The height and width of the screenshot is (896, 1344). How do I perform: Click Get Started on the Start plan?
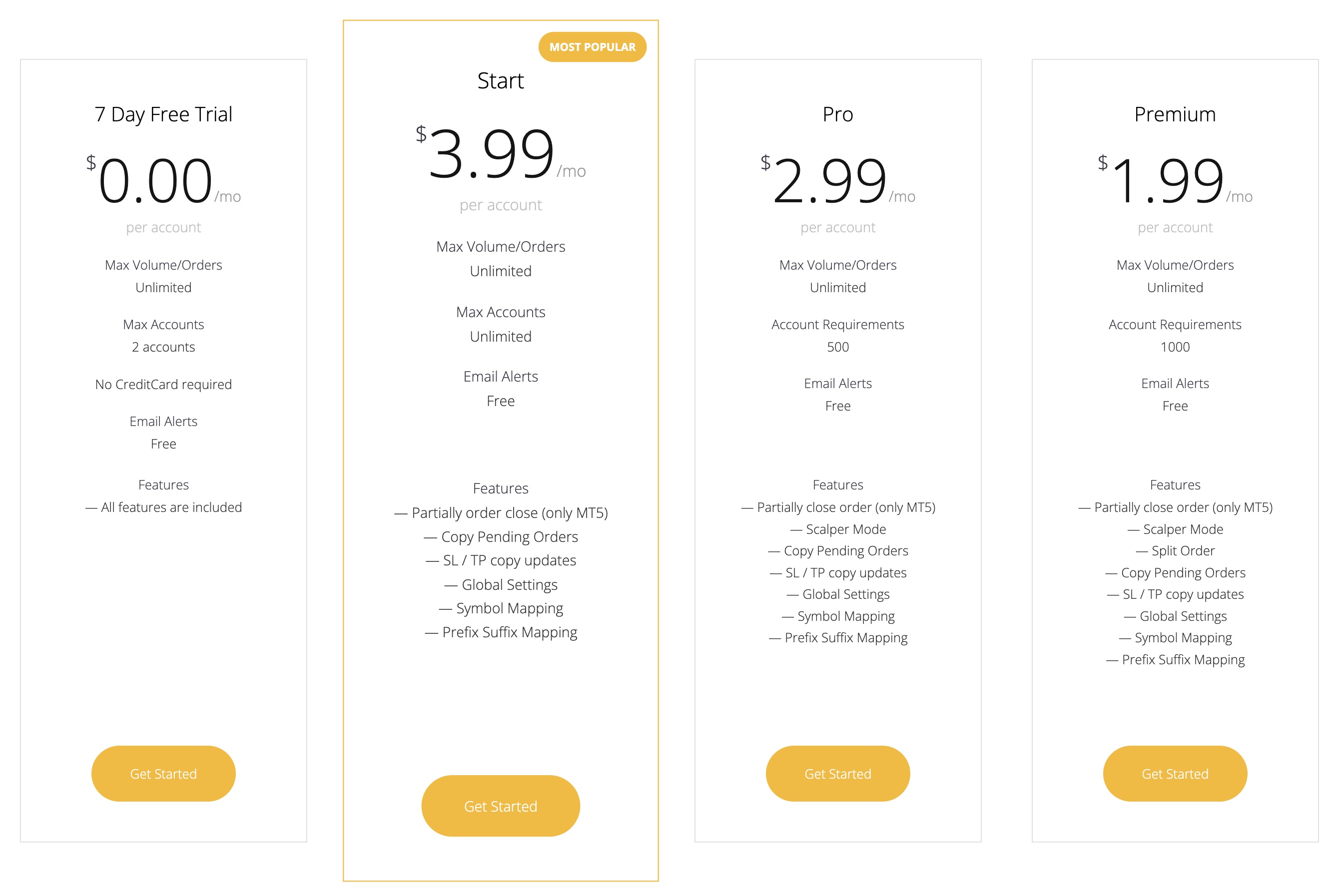500,806
